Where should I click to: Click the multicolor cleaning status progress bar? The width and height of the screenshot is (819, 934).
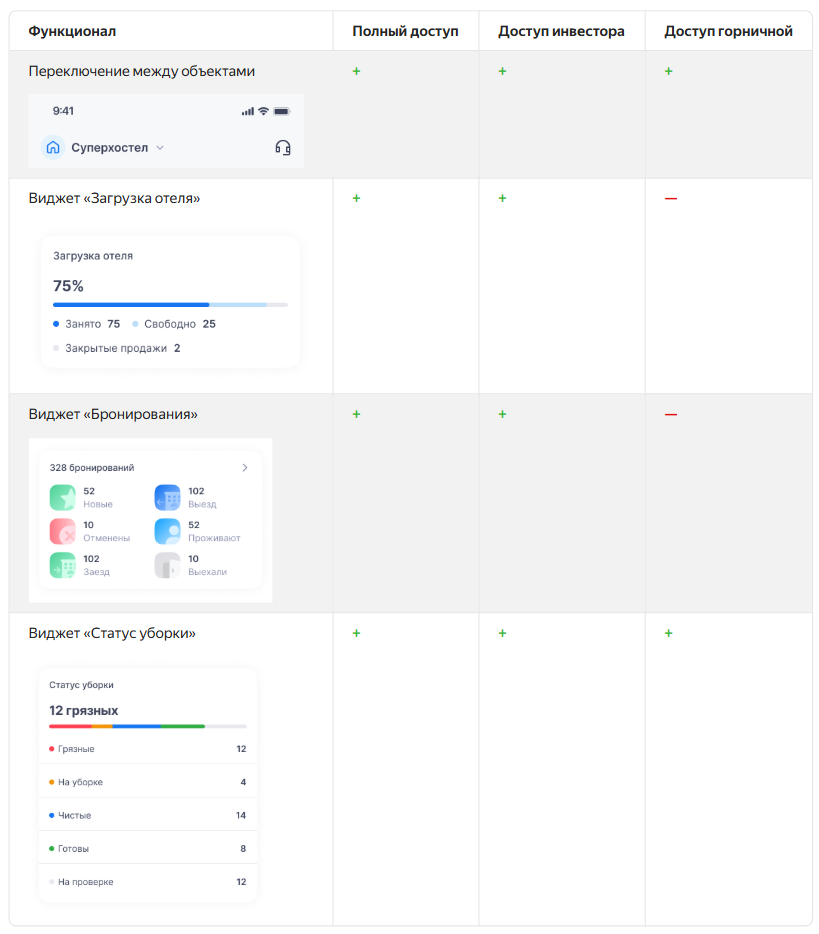(148, 726)
